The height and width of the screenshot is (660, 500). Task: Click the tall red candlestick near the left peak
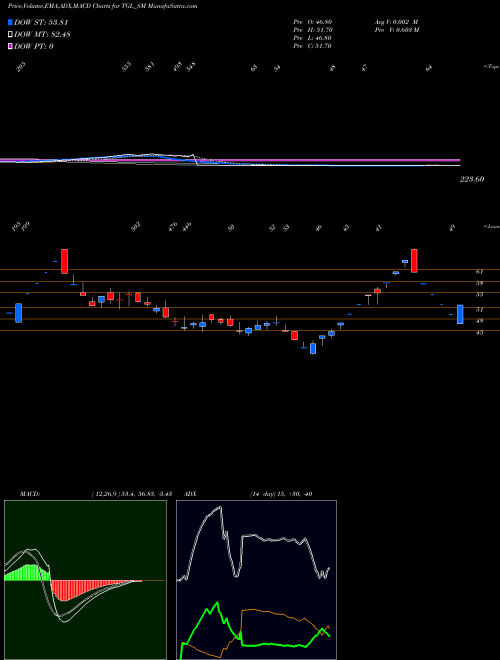64,261
